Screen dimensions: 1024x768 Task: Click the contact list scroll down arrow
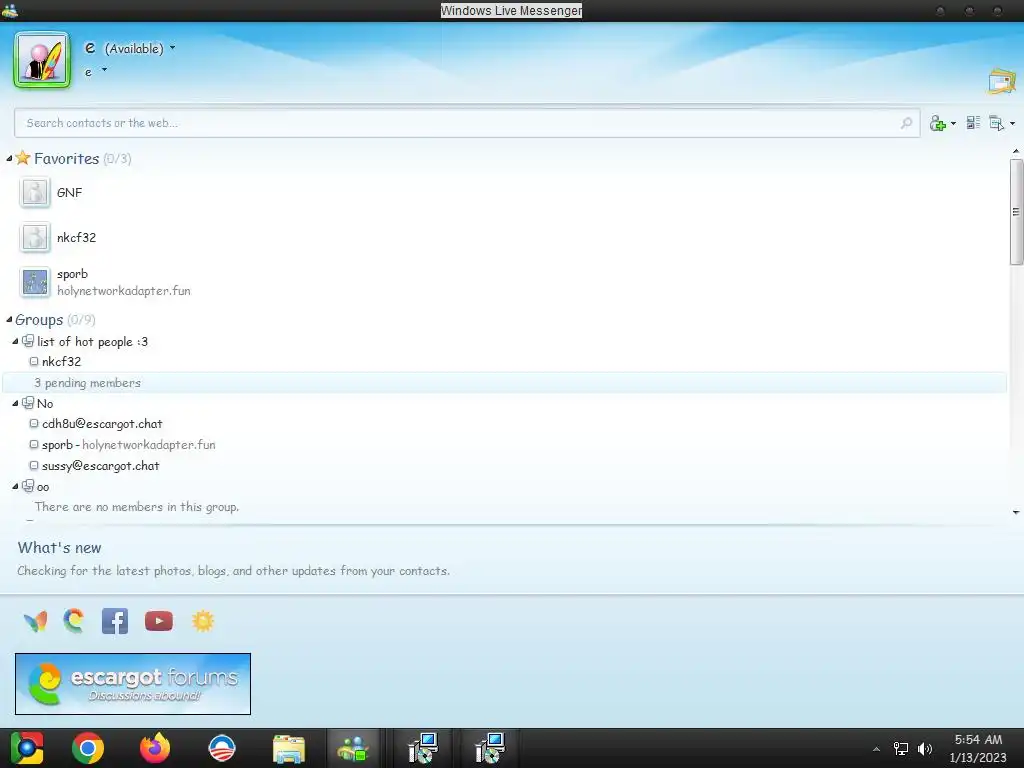click(x=1016, y=513)
